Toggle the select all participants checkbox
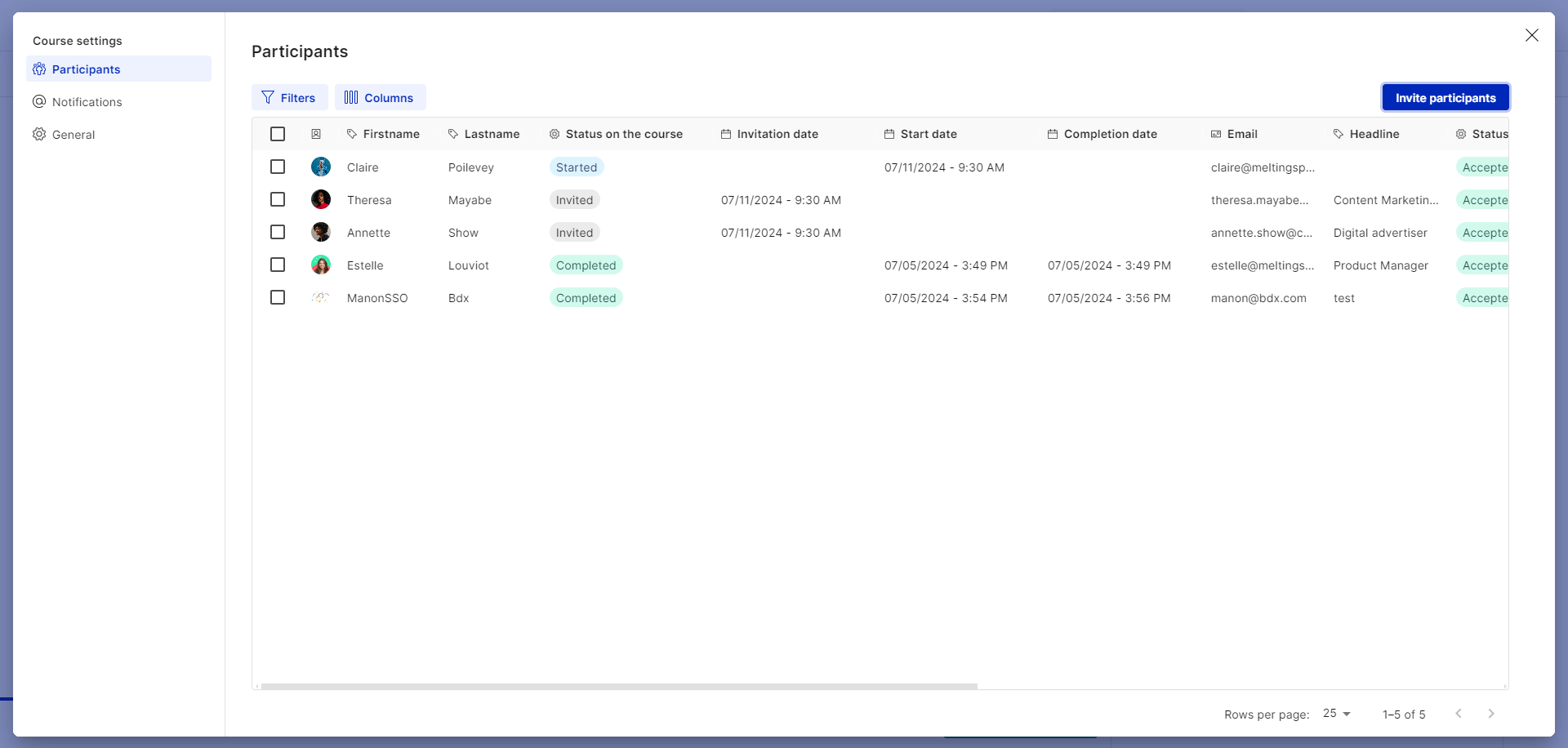1568x748 pixels. click(x=278, y=134)
